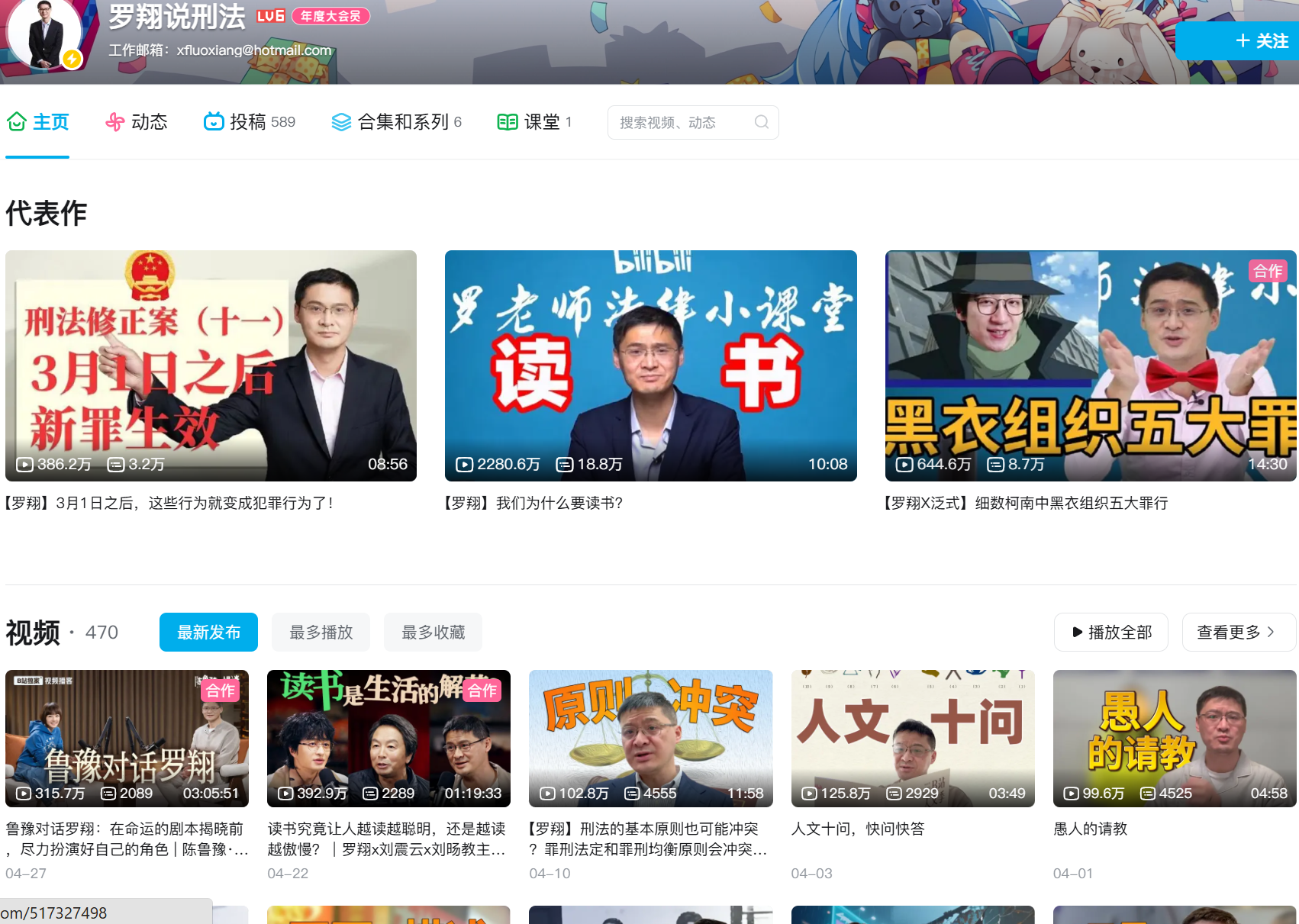Click duration 10:08 on 读书 video

click(828, 464)
